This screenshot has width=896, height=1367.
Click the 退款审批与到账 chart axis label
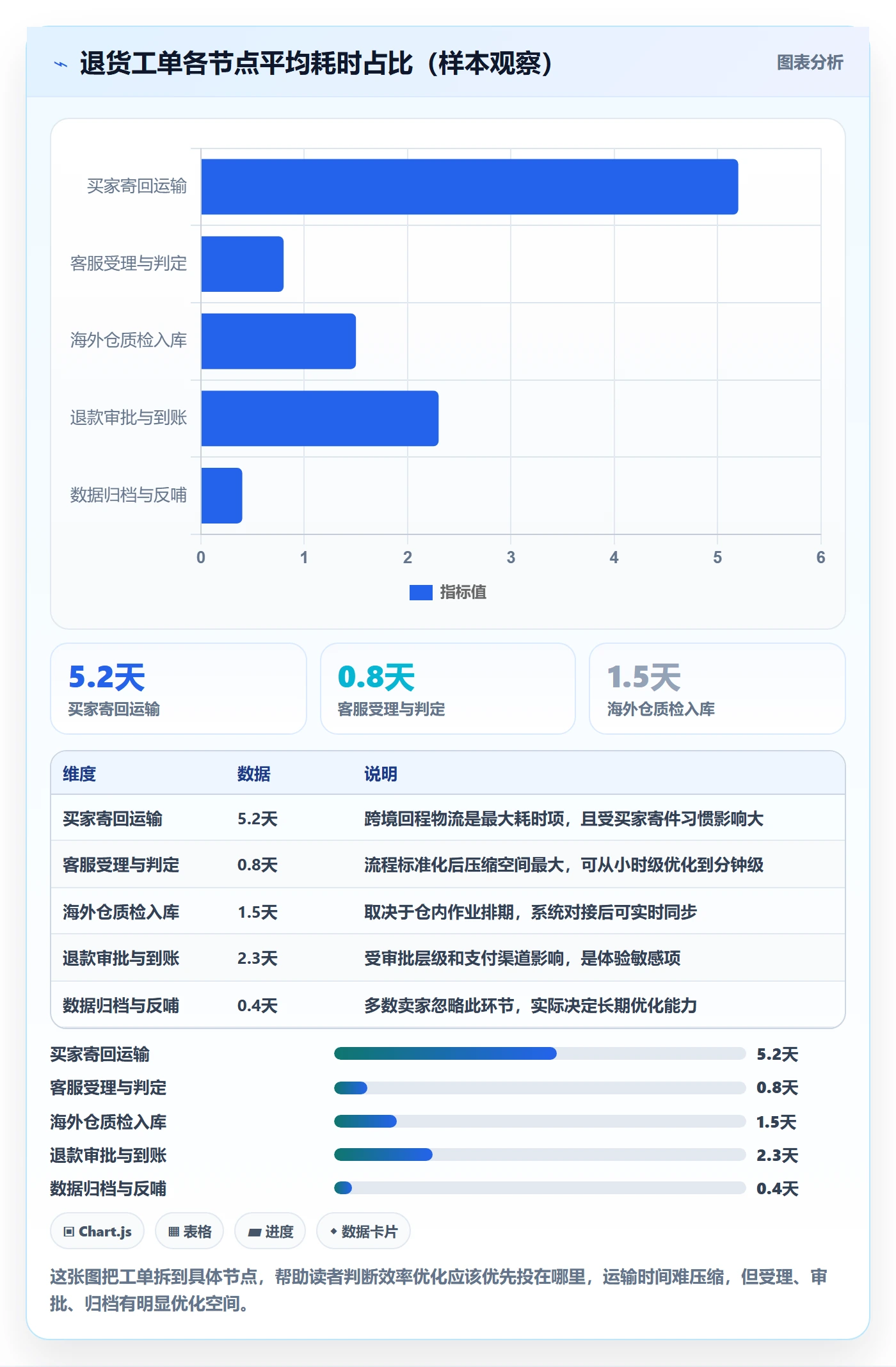pos(129,418)
